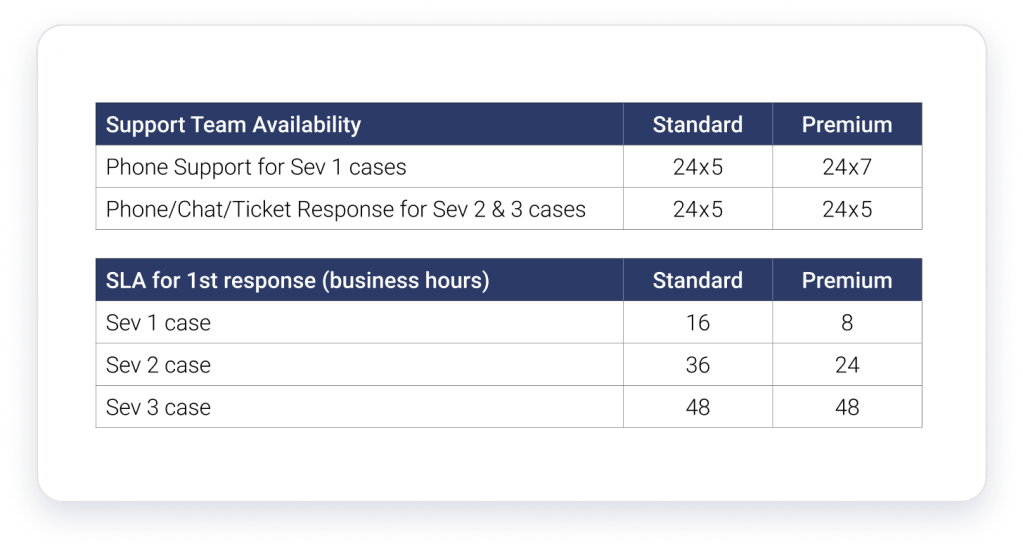Select the Premium header in SLA table
The image size is (1023, 551).
click(x=847, y=280)
